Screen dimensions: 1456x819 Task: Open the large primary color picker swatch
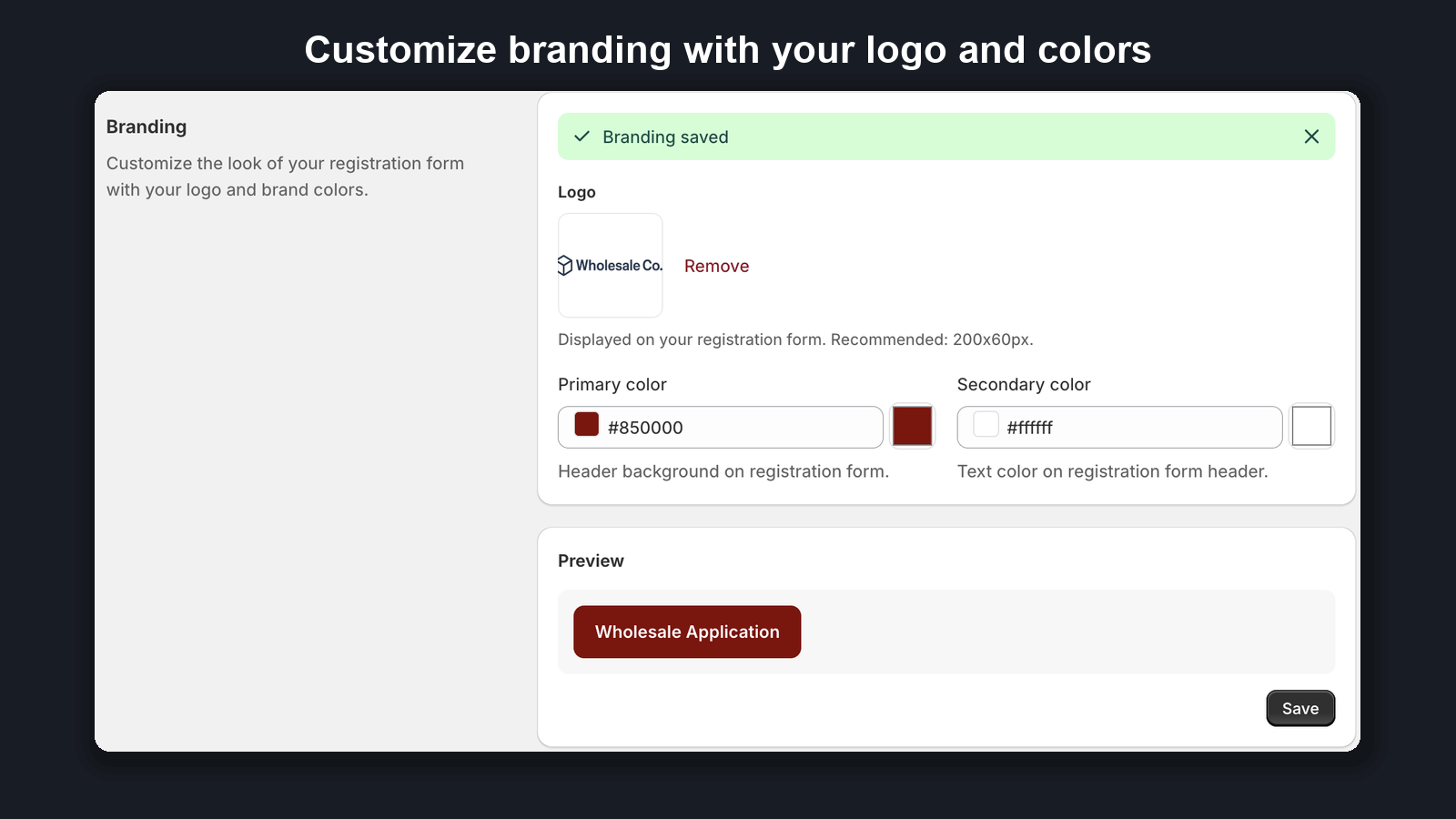click(913, 426)
